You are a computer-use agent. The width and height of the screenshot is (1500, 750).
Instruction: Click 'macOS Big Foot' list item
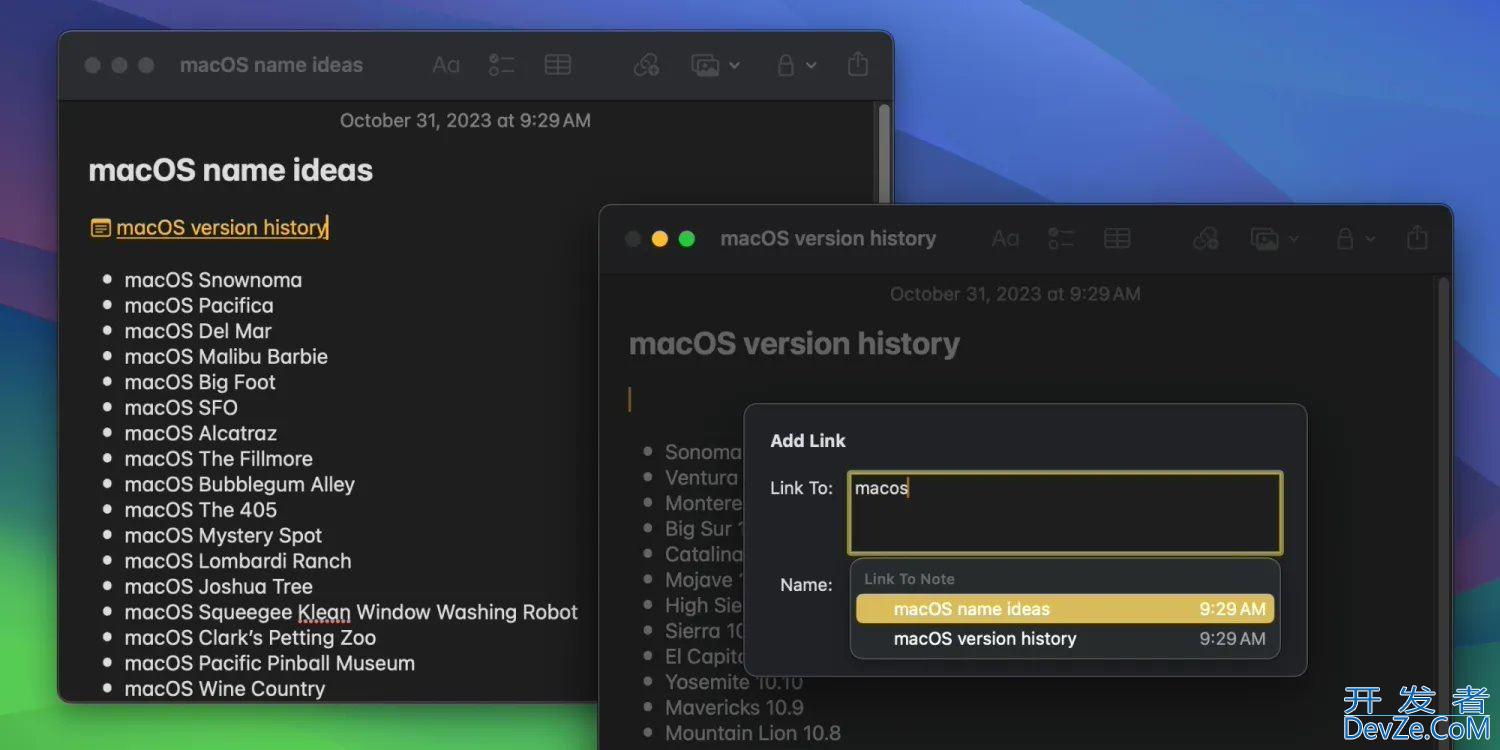click(x=200, y=382)
